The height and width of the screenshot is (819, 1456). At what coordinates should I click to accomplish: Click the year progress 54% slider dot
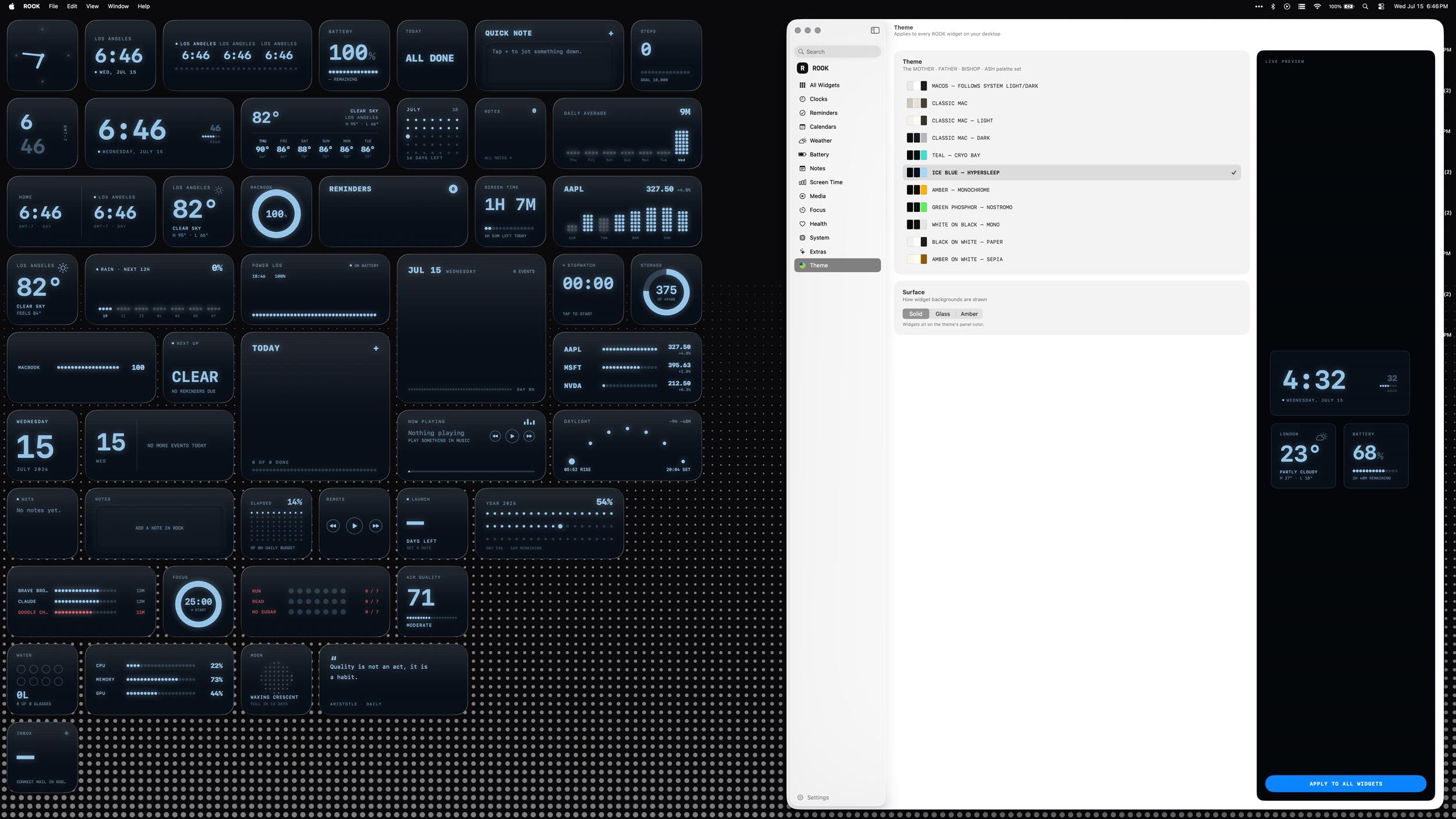tap(560, 526)
